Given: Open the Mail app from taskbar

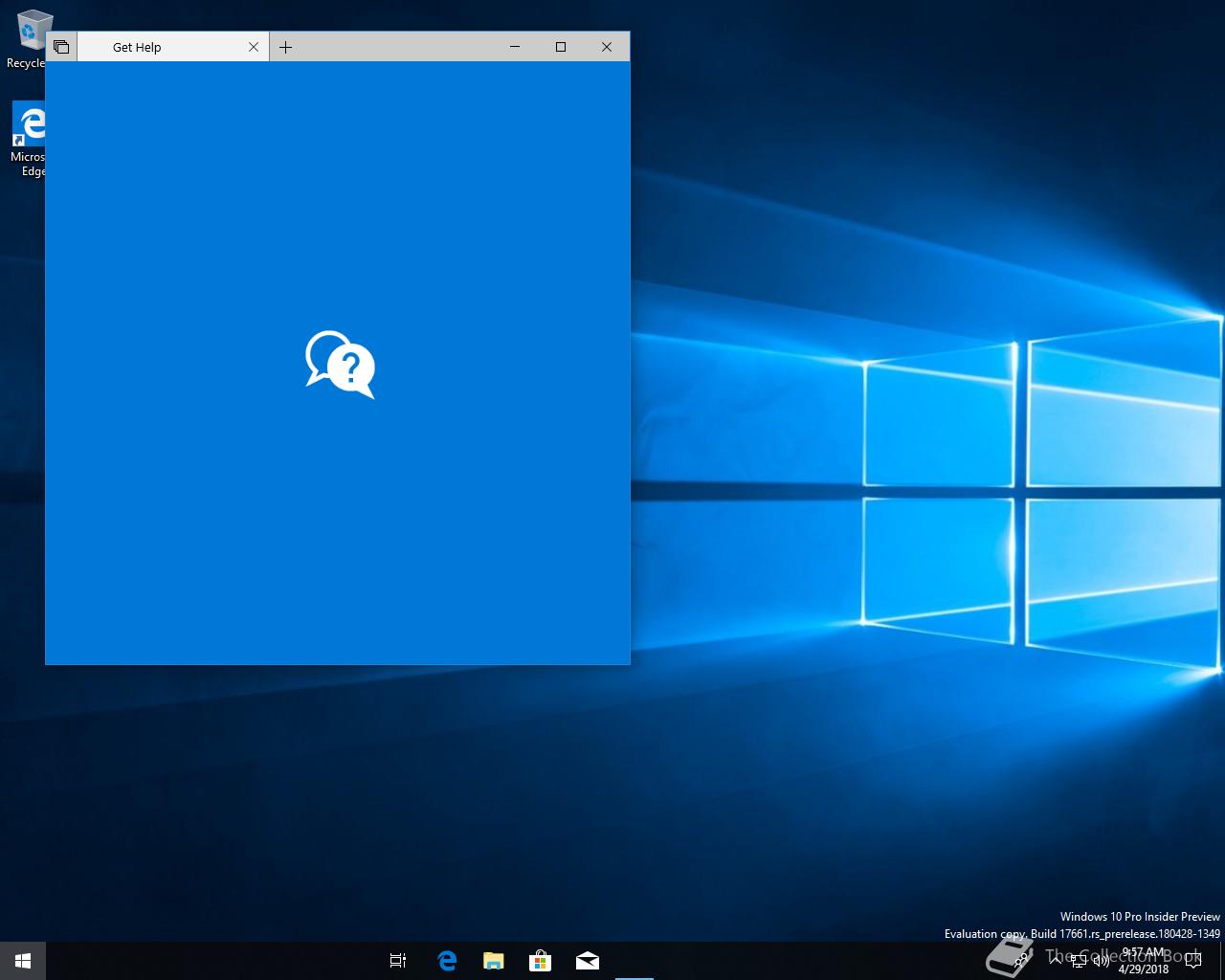Looking at the screenshot, I should tap(588, 961).
